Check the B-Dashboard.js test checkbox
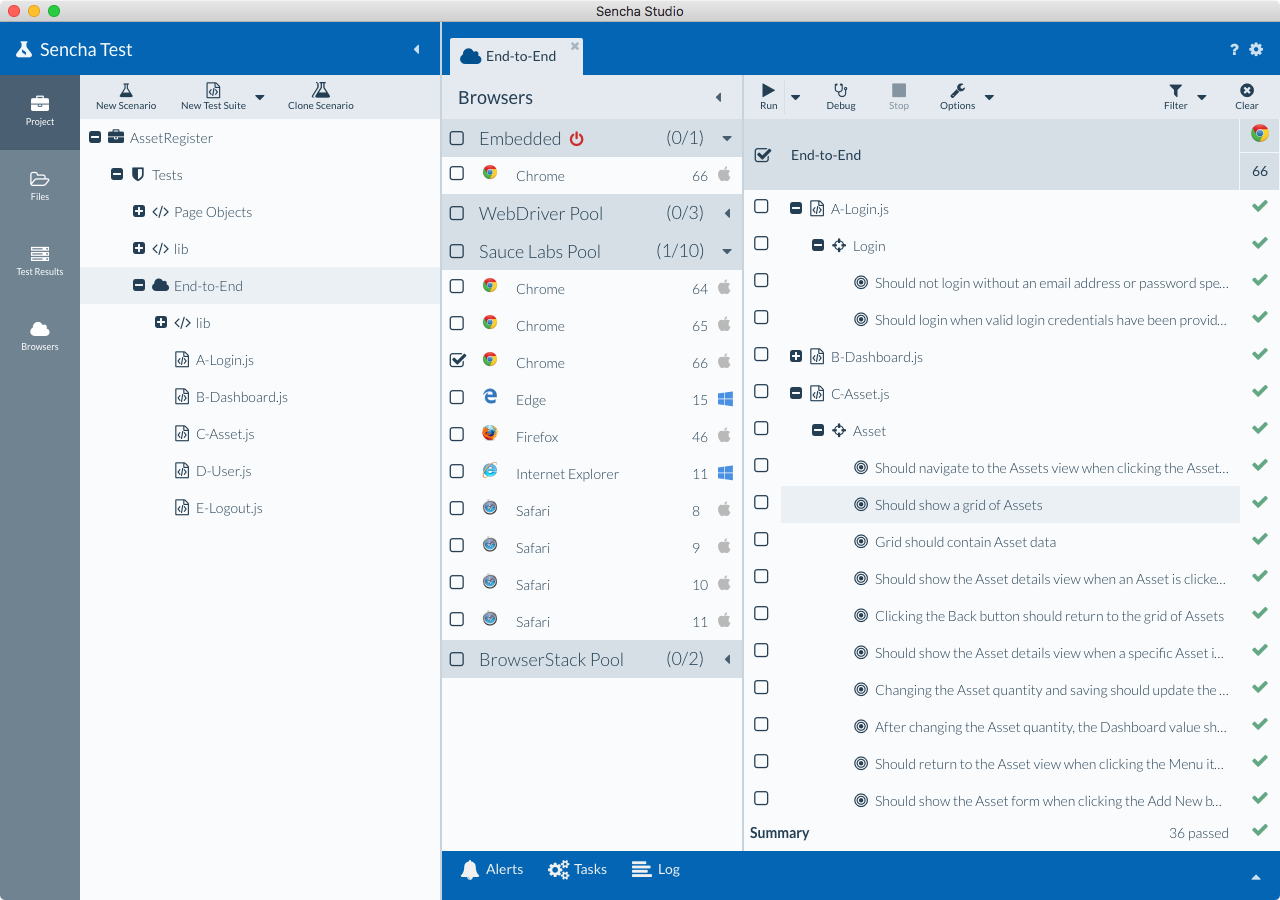The width and height of the screenshot is (1280, 900). click(761, 354)
